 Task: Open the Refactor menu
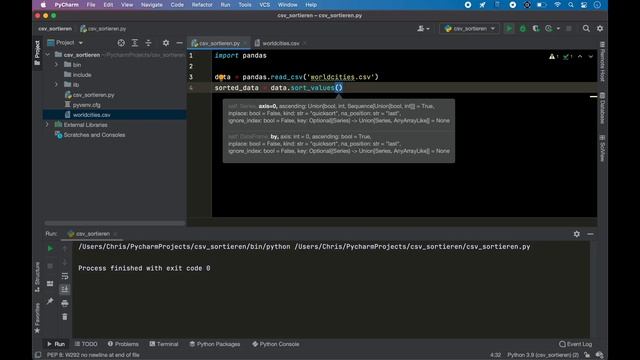pyautogui.click(x=202, y=5)
